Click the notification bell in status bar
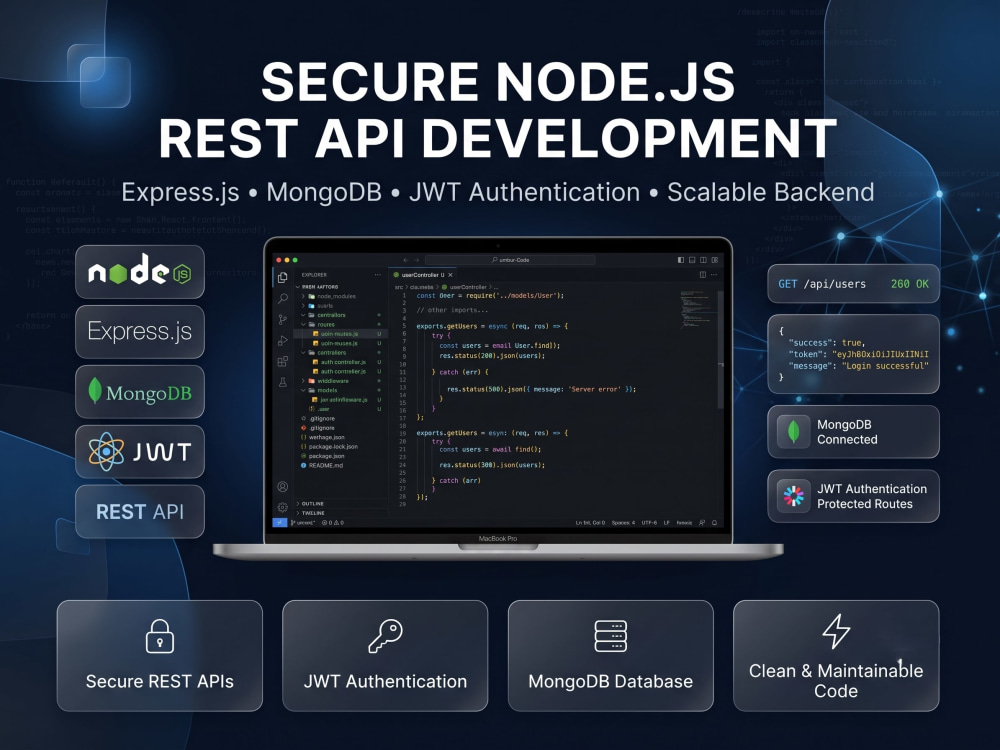 714,522
